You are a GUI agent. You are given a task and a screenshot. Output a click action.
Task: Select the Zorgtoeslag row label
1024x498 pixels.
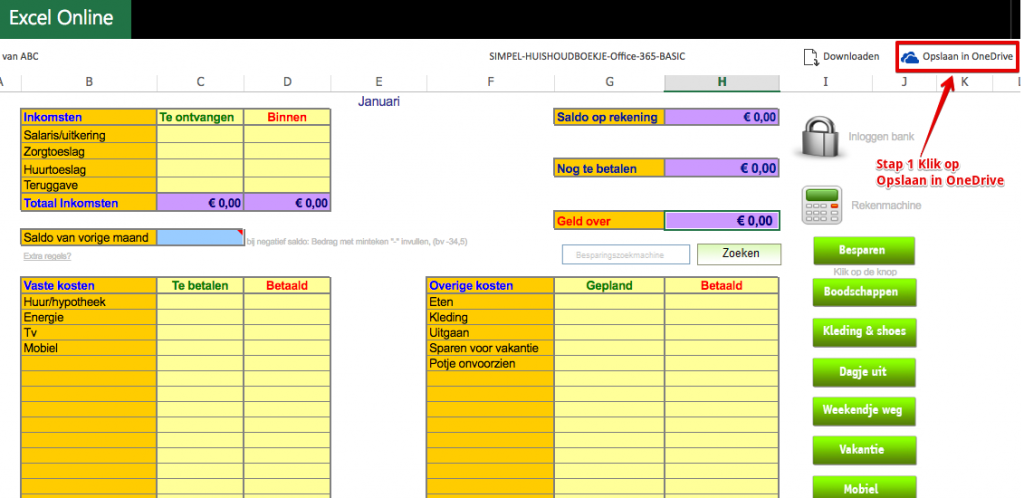89,151
